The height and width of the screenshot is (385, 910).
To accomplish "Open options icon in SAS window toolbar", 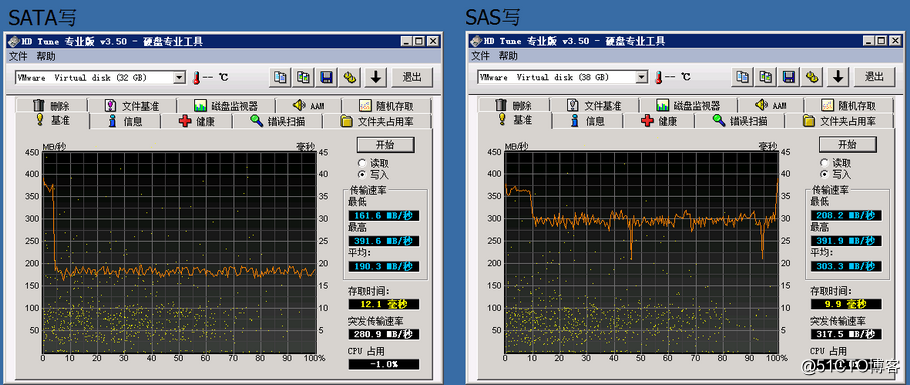I will point(812,77).
